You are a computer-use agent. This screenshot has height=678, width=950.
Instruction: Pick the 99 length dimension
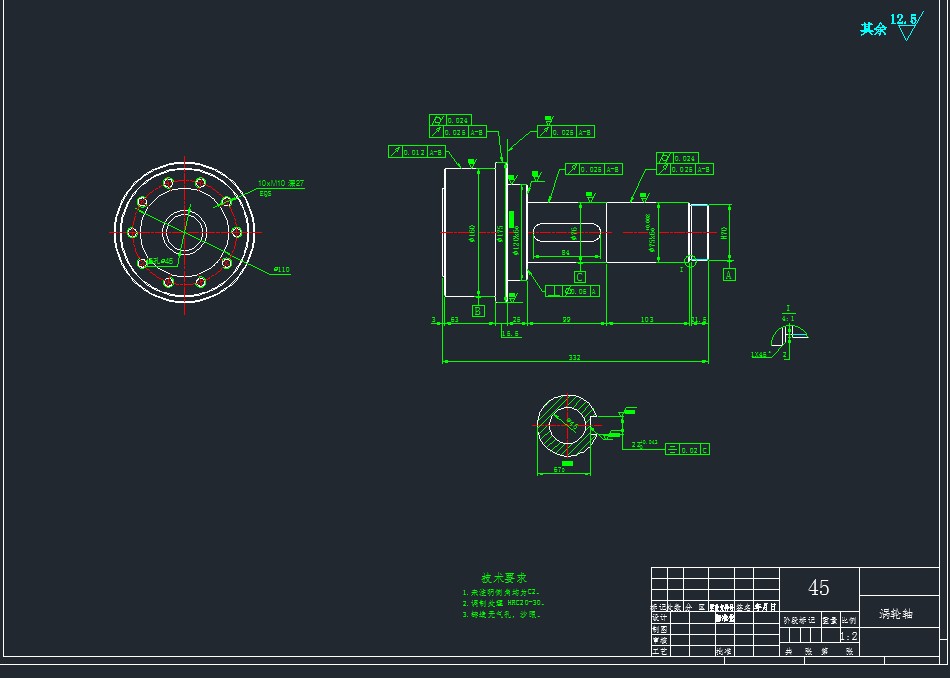point(566,319)
